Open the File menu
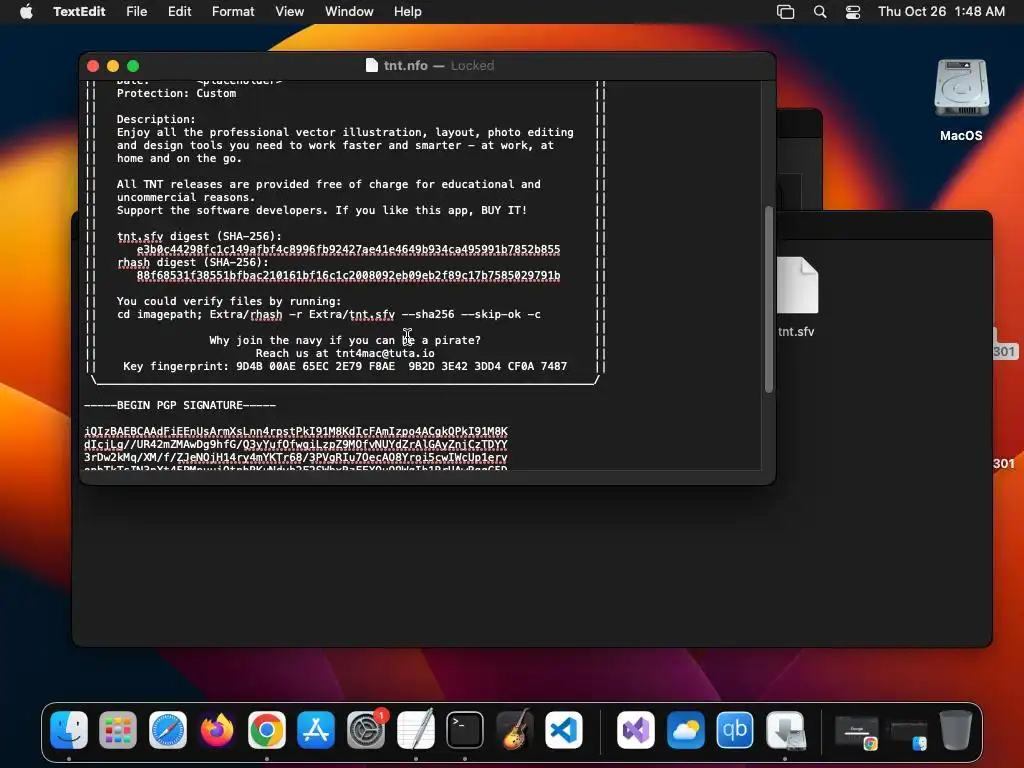Screen dimensions: 1024x768 click(136, 12)
